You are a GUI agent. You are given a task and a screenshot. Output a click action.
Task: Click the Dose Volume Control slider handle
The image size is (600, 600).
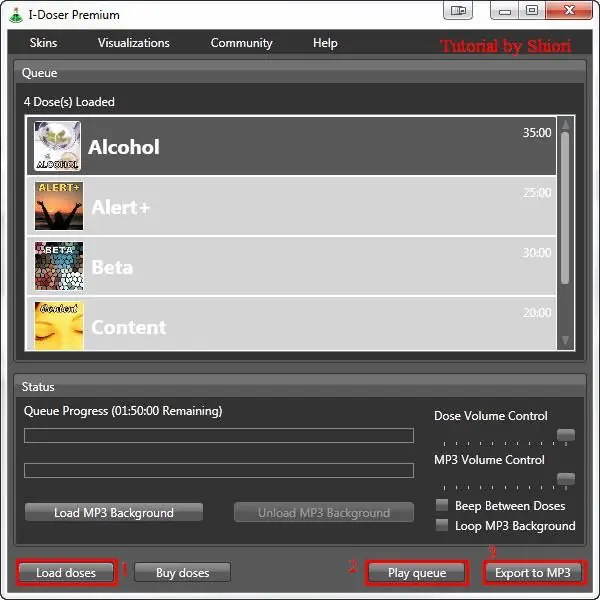pyautogui.click(x=566, y=435)
